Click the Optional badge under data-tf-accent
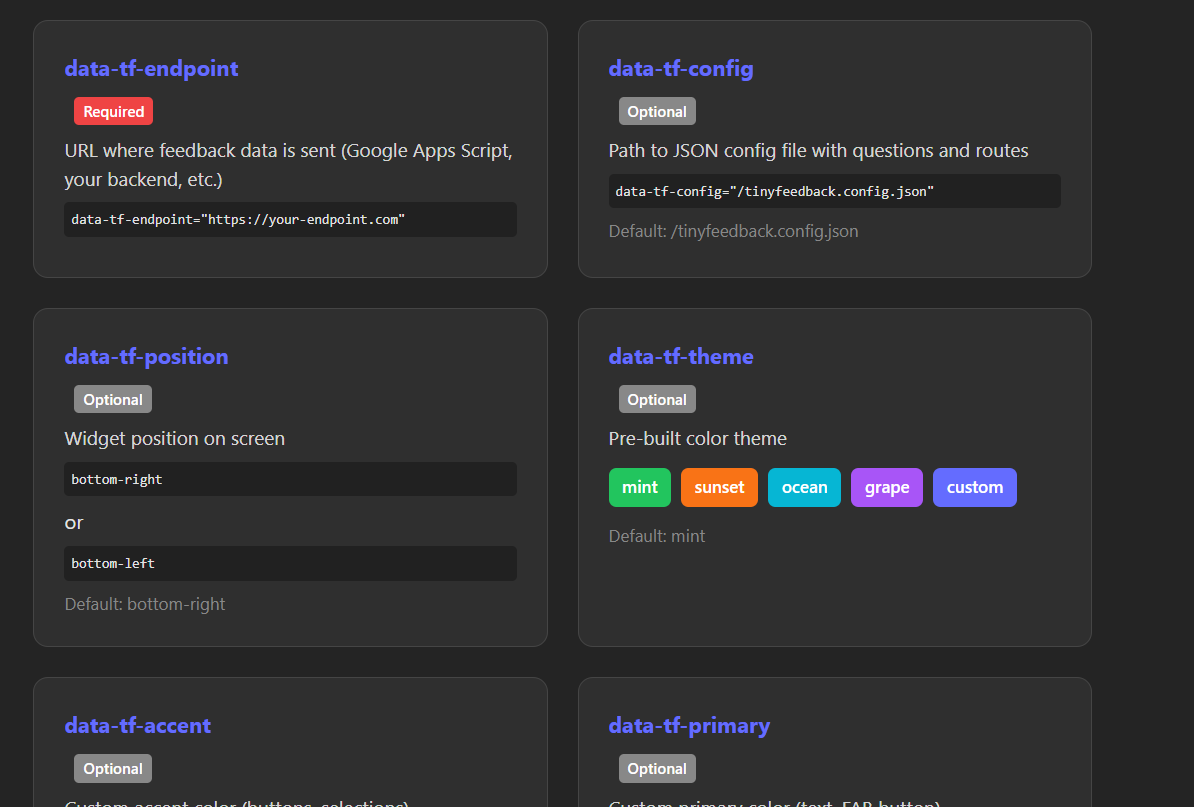Screen dimensions: 1194x807 point(113,769)
